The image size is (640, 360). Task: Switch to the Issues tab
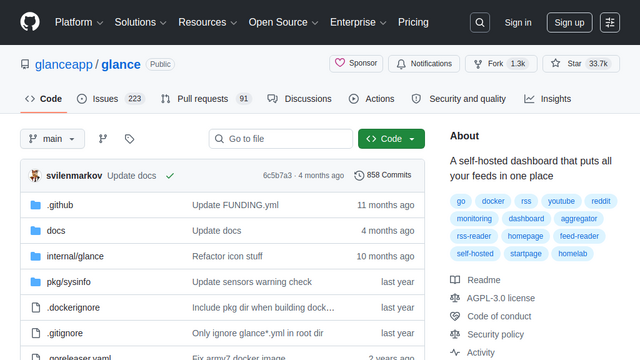(111, 99)
